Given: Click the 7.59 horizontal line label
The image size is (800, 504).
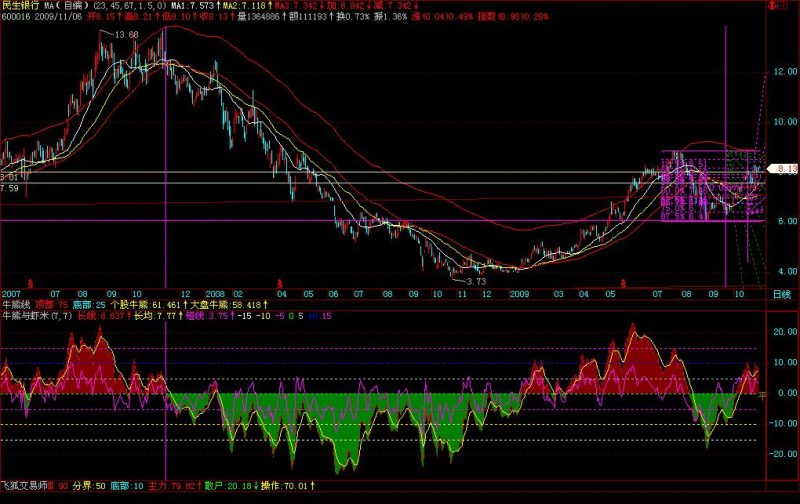Looking at the screenshot, I should [9, 189].
